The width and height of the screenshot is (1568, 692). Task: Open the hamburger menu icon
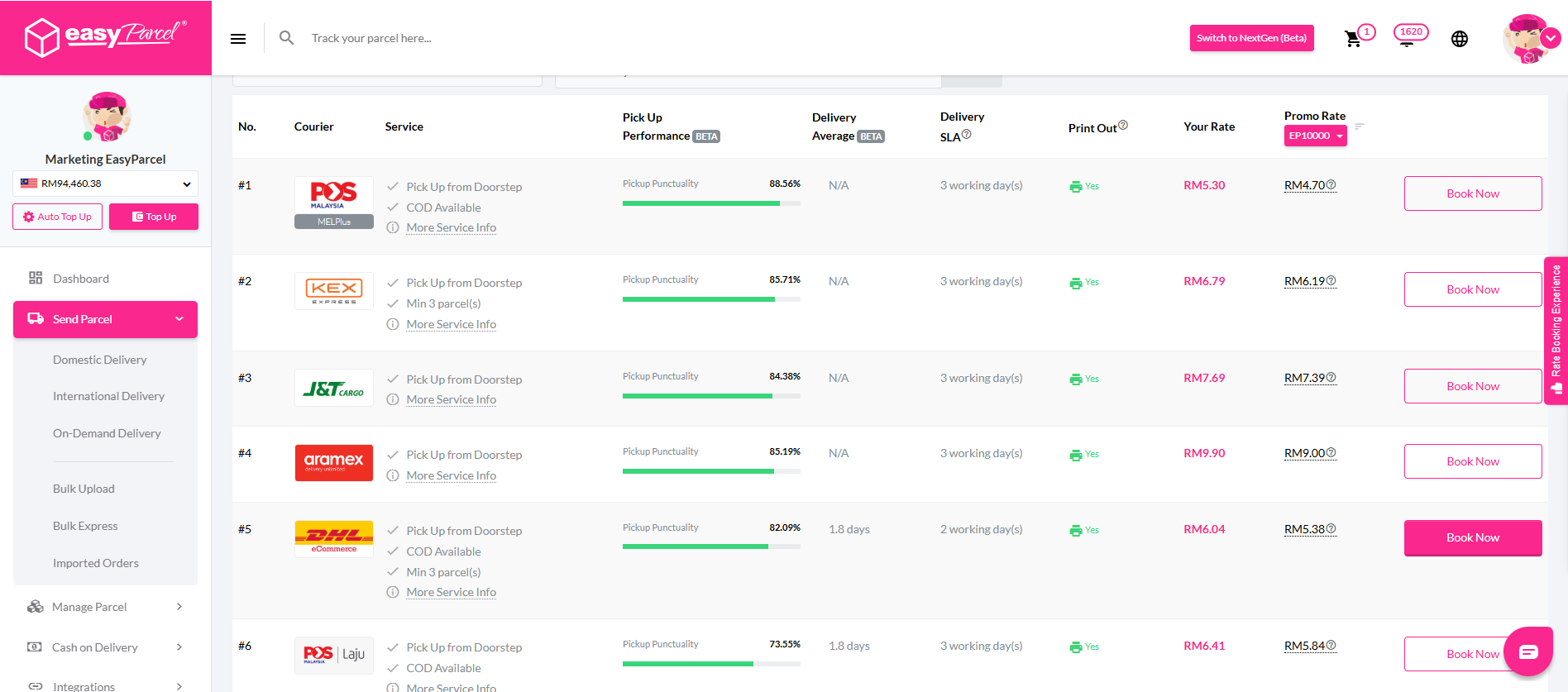pyautogui.click(x=238, y=39)
